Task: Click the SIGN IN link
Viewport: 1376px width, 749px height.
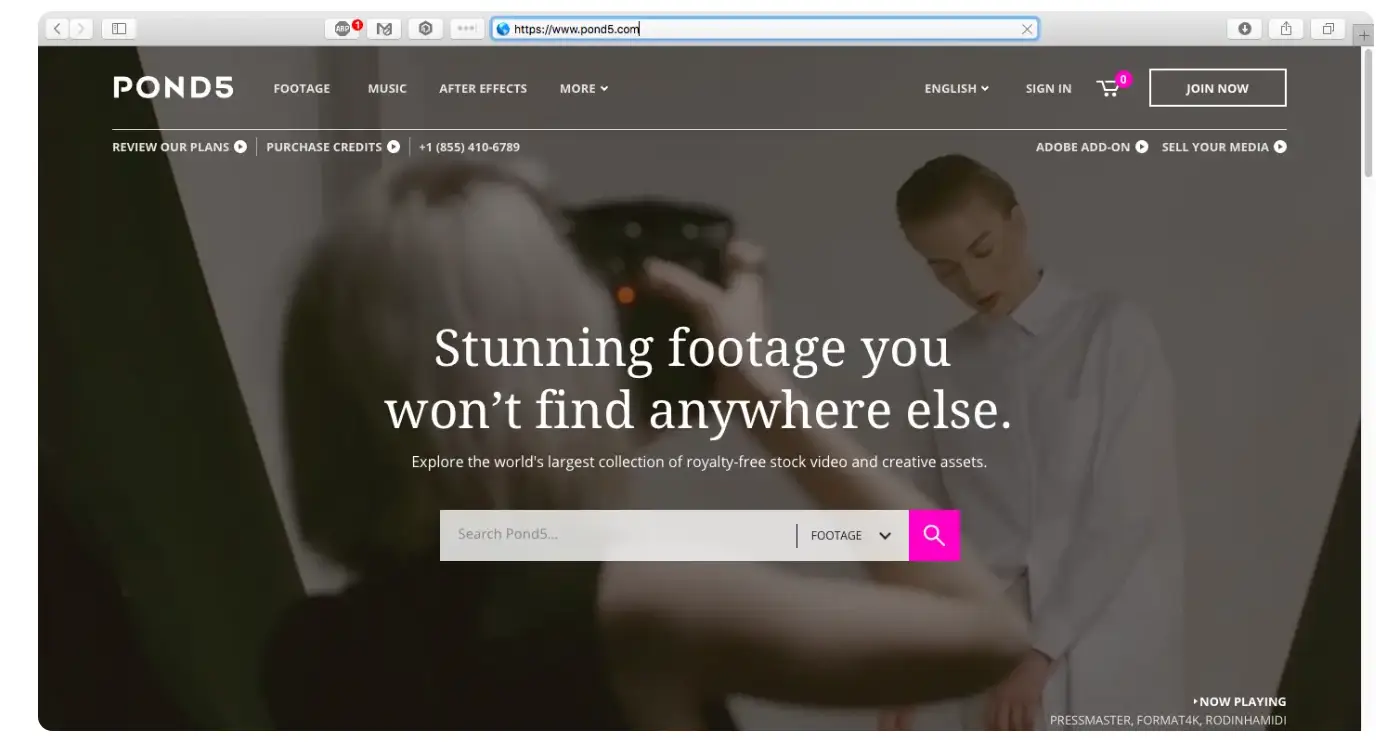Action: [1048, 88]
